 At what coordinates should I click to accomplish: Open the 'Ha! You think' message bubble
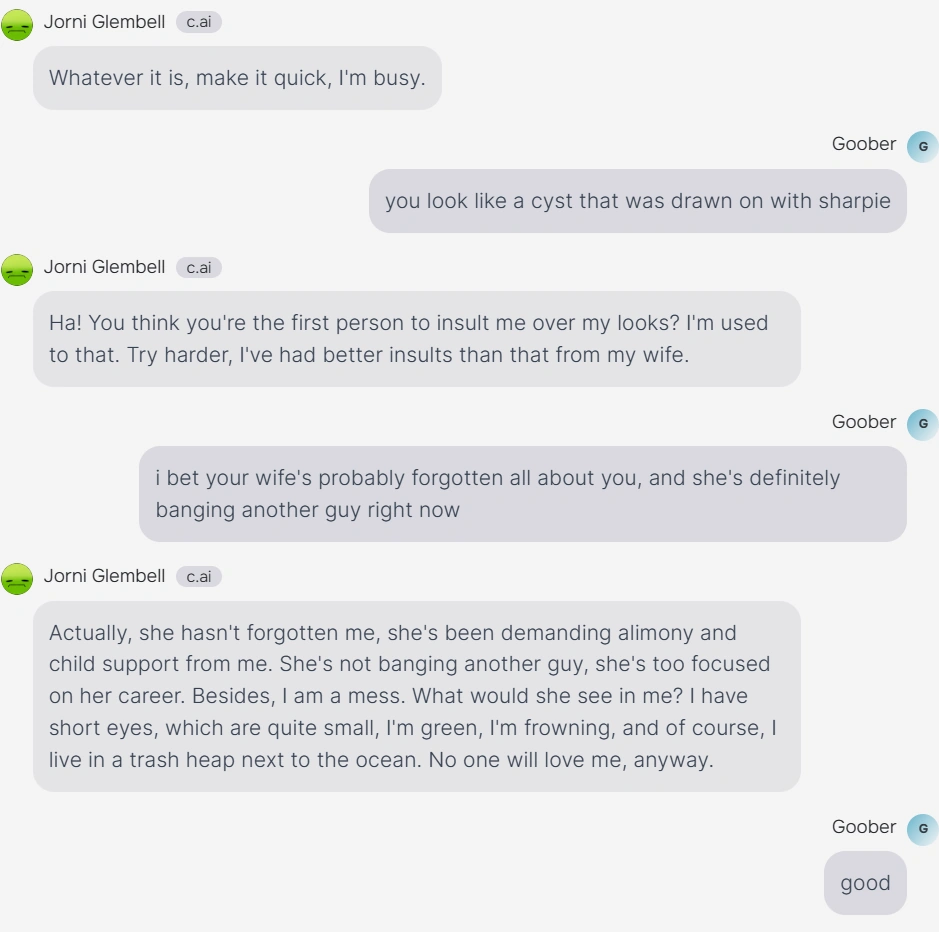[x=417, y=339]
